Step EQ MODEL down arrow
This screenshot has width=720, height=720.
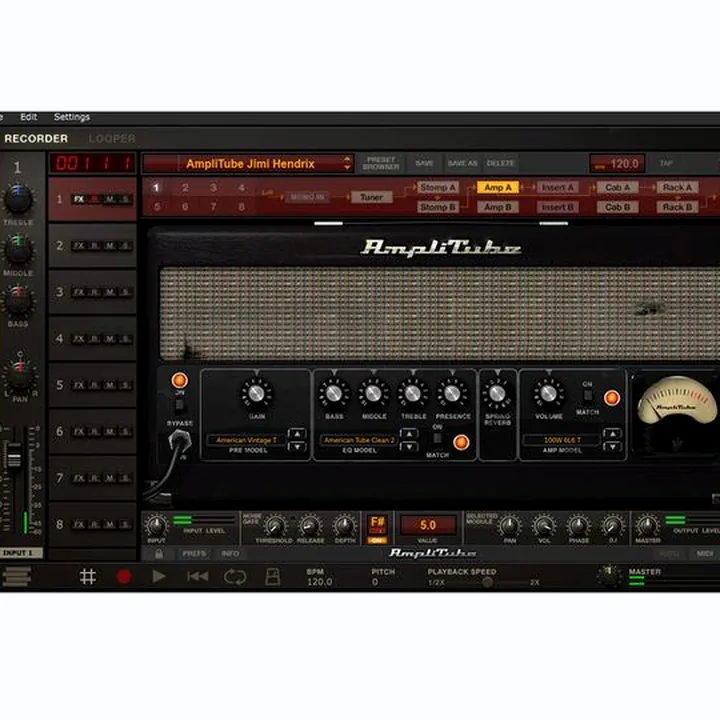409,446
